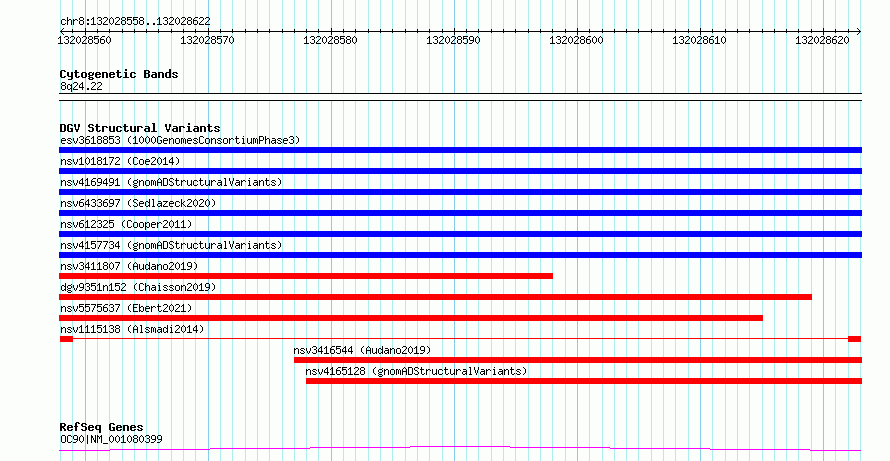Open the nsv612325 Cooper2011 variant

[x=126, y=224]
